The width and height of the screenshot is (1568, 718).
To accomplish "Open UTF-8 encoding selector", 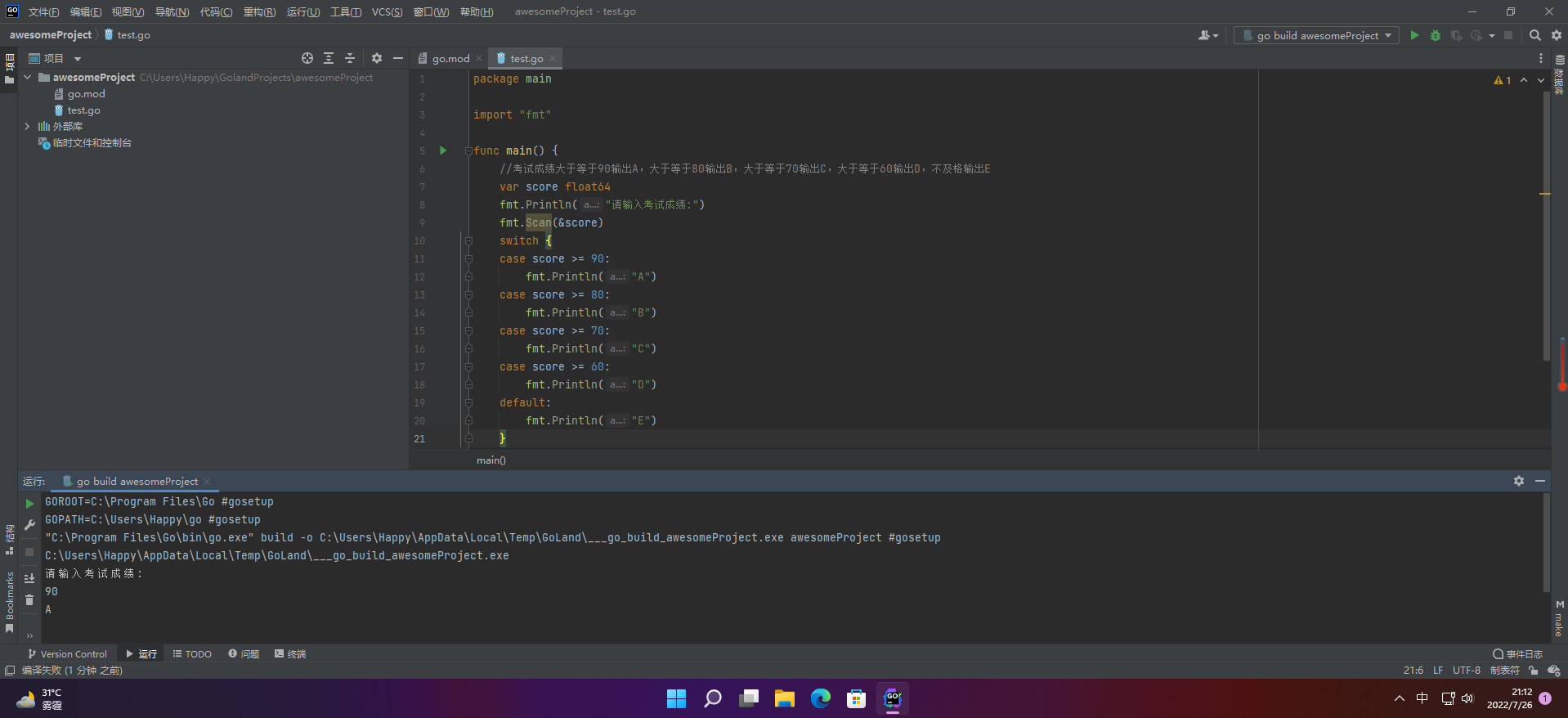I will coord(1467,671).
